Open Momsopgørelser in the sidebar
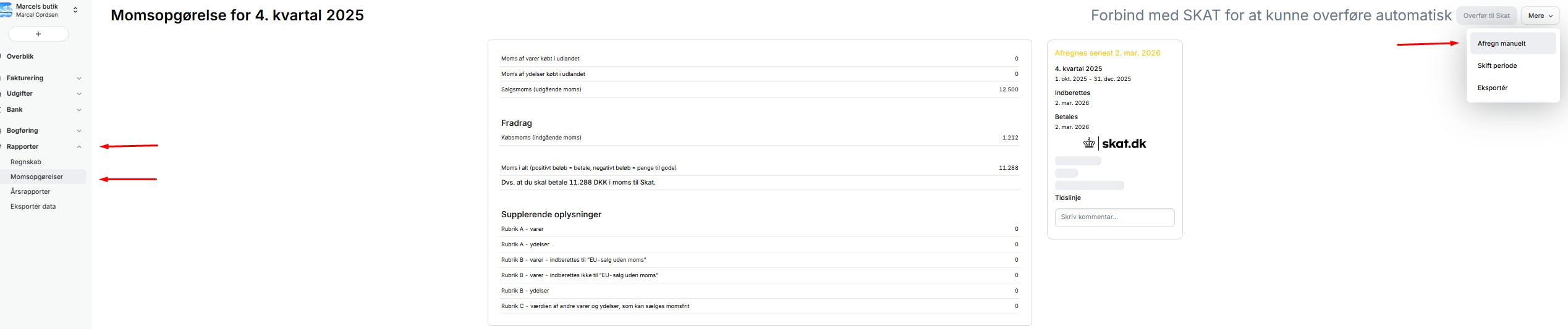 point(36,177)
